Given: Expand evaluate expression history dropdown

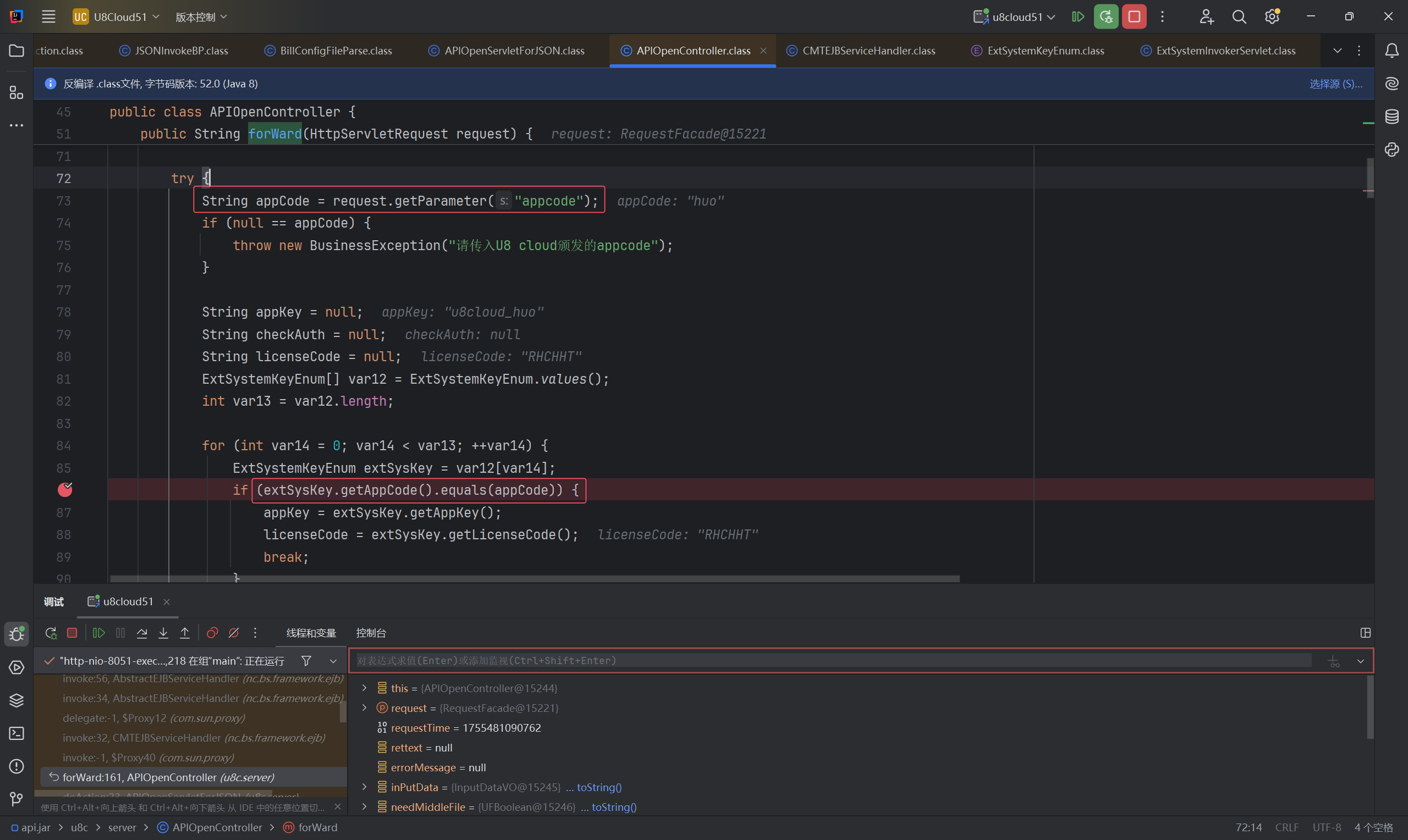Looking at the screenshot, I should click(1361, 661).
